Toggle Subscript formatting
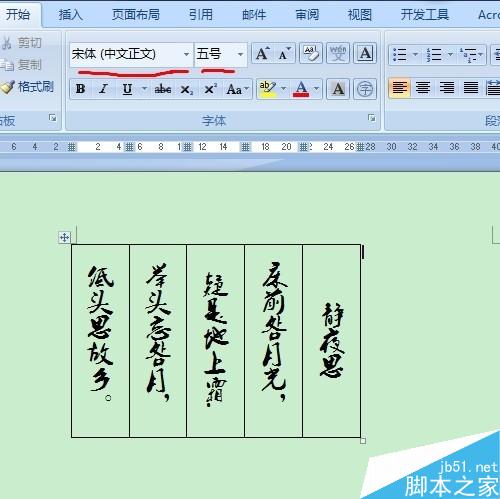 point(186,89)
